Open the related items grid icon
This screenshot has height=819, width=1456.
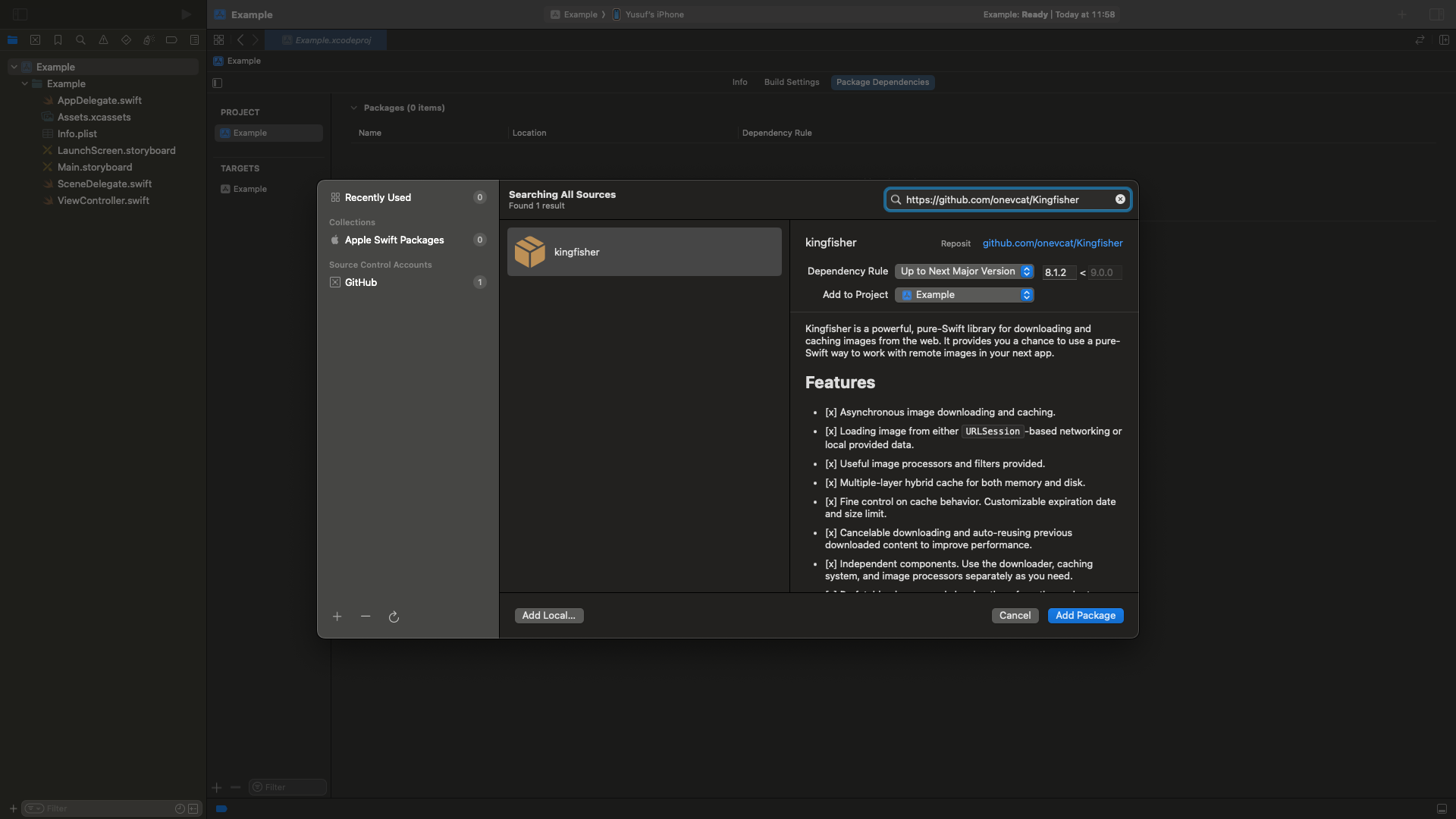click(x=218, y=40)
